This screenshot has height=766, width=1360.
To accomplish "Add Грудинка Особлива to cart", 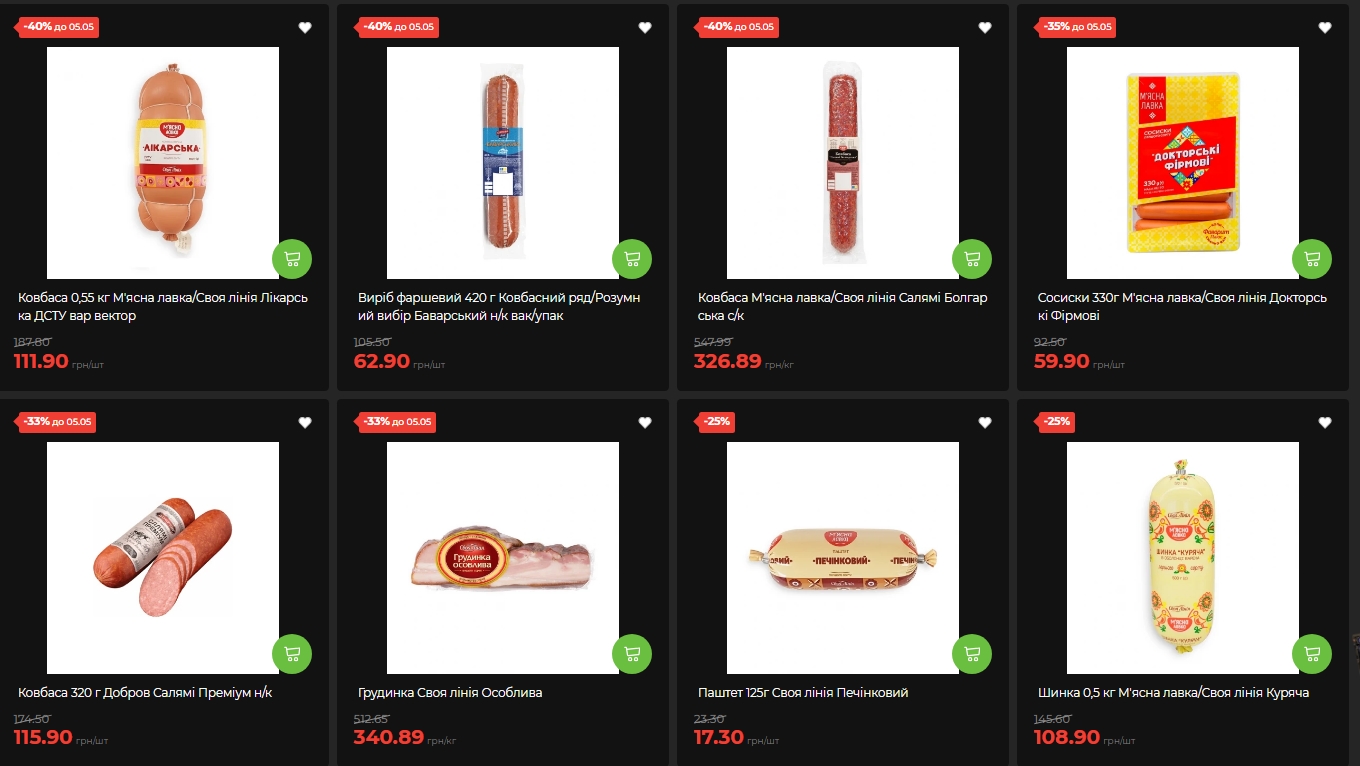I will tap(632, 654).
